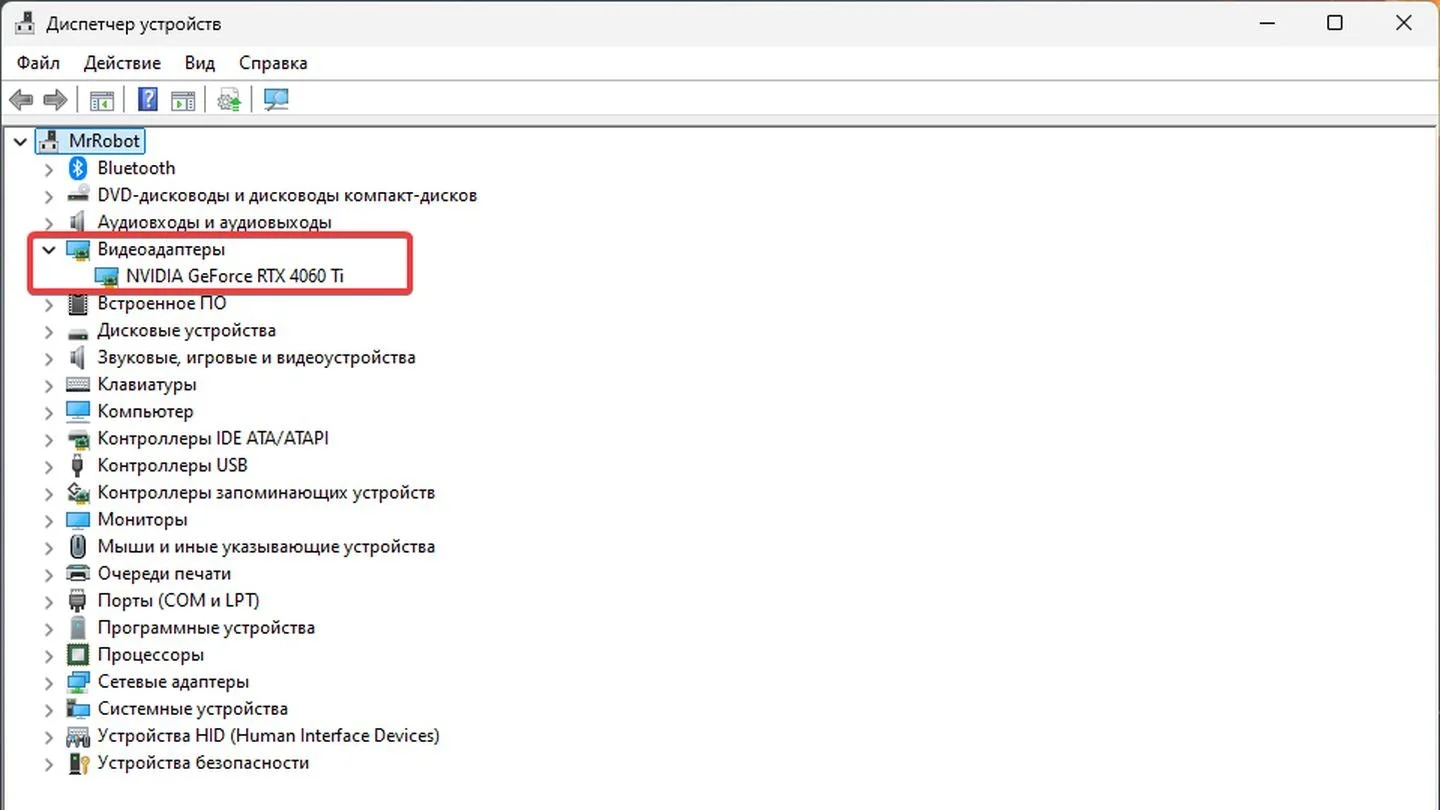The height and width of the screenshot is (810, 1440).
Task: Select Дисковые устройства tree item
Action: click(186, 331)
